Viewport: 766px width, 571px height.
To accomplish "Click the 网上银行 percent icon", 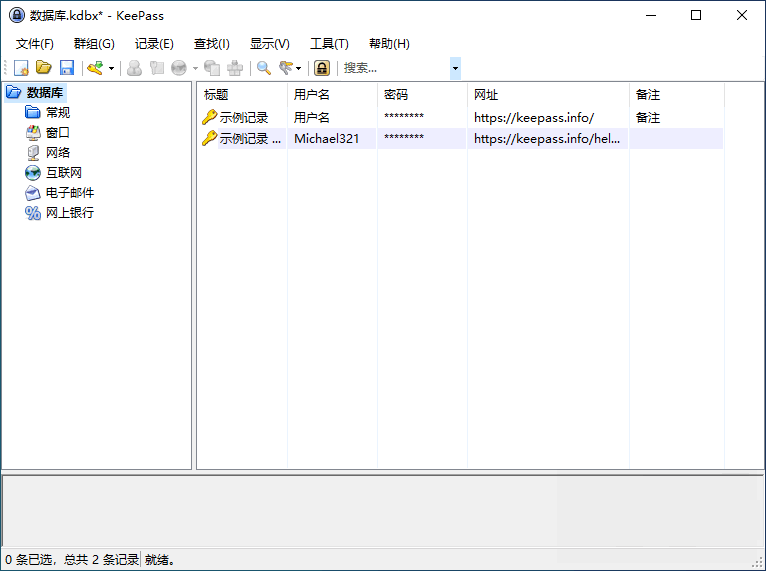I will [33, 213].
